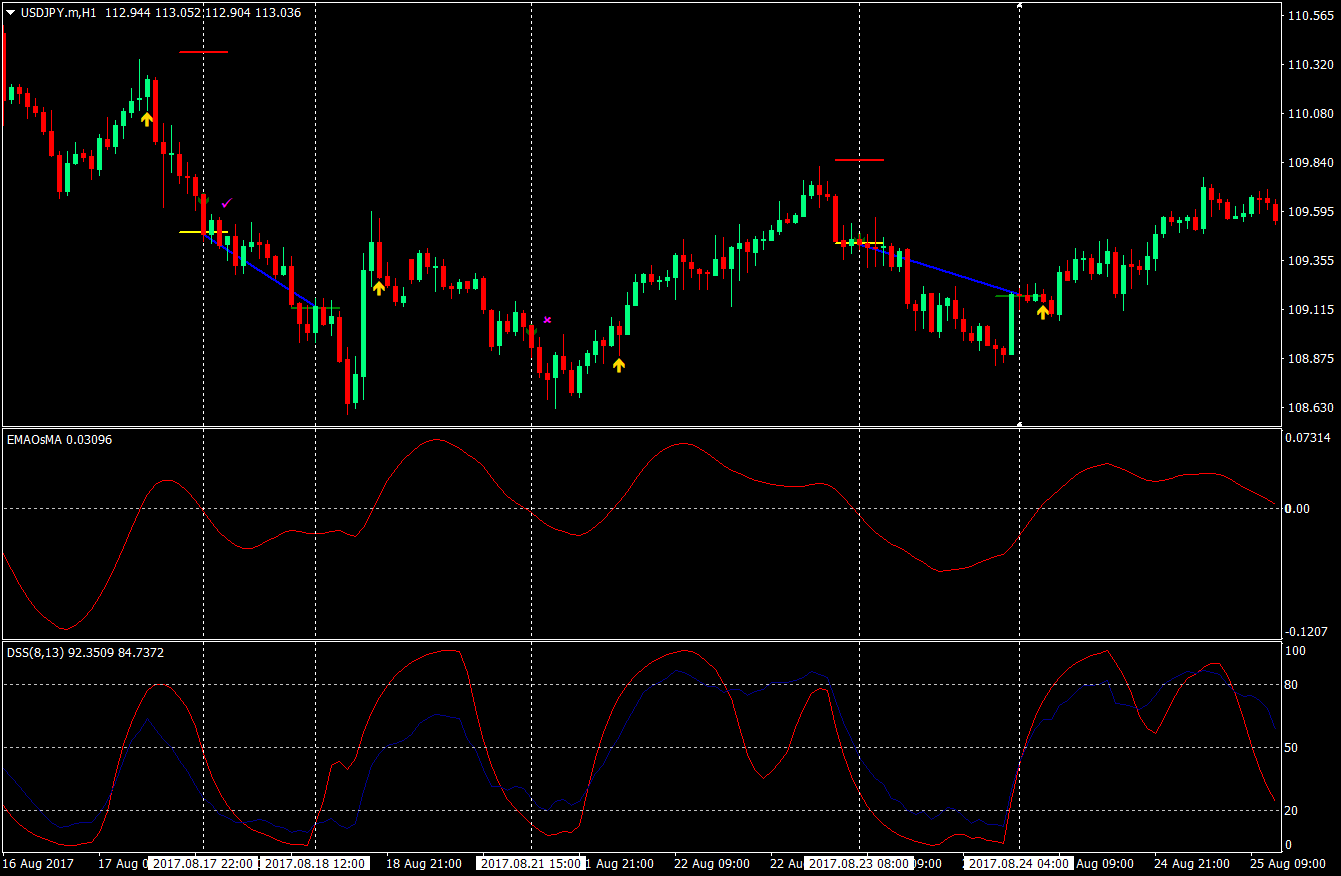Click the magenta checkmark above the 17 Aug downtrend

(x=228, y=201)
